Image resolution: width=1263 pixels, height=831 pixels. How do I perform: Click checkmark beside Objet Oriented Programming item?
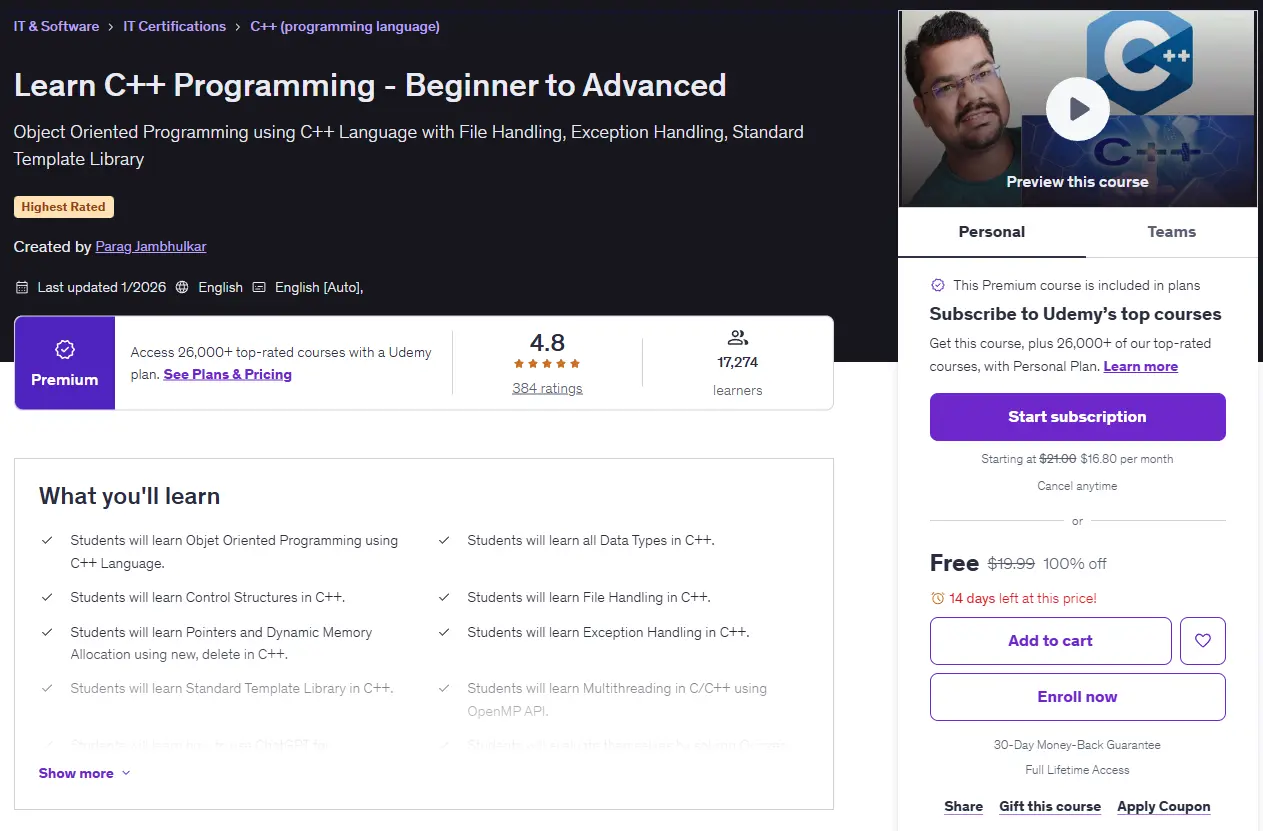[47, 540]
